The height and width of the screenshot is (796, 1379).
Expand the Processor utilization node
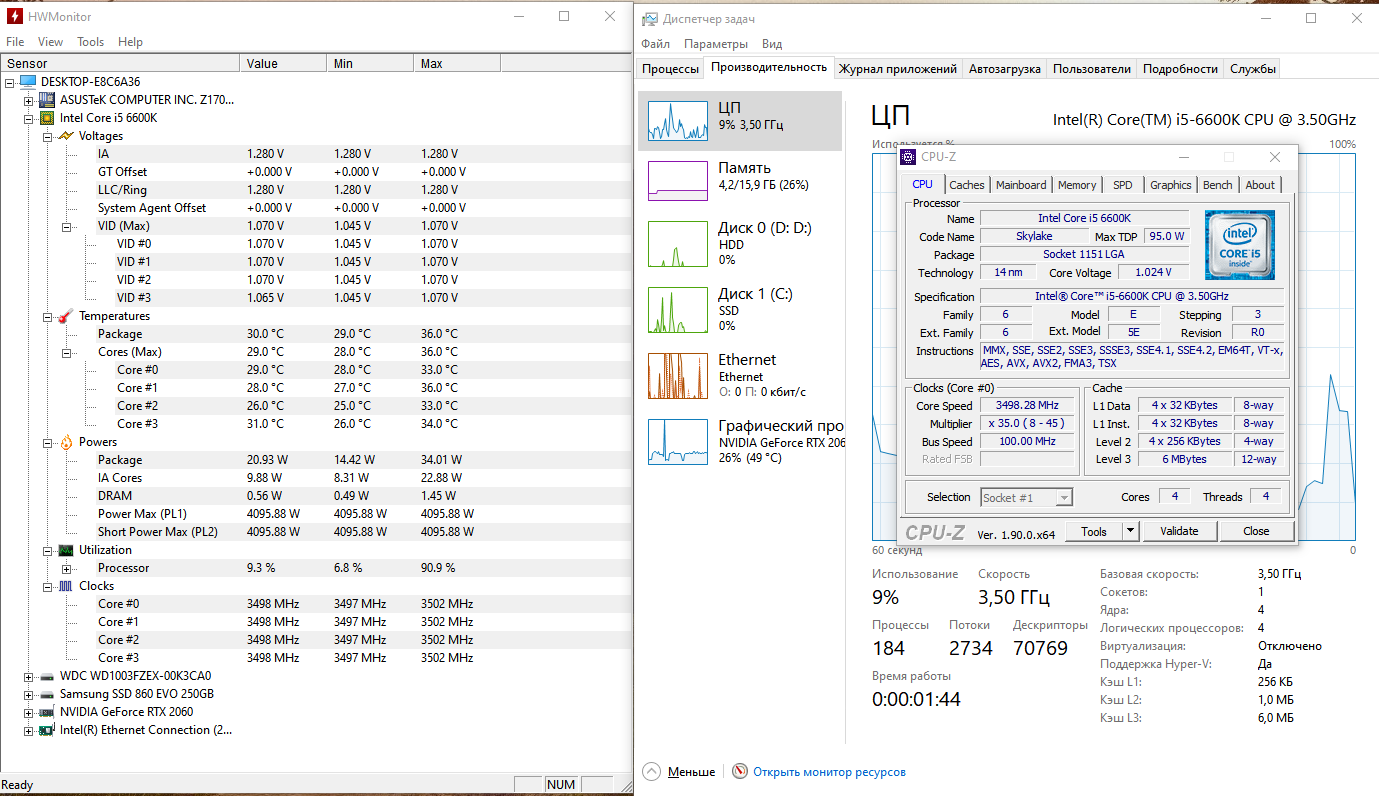point(67,568)
